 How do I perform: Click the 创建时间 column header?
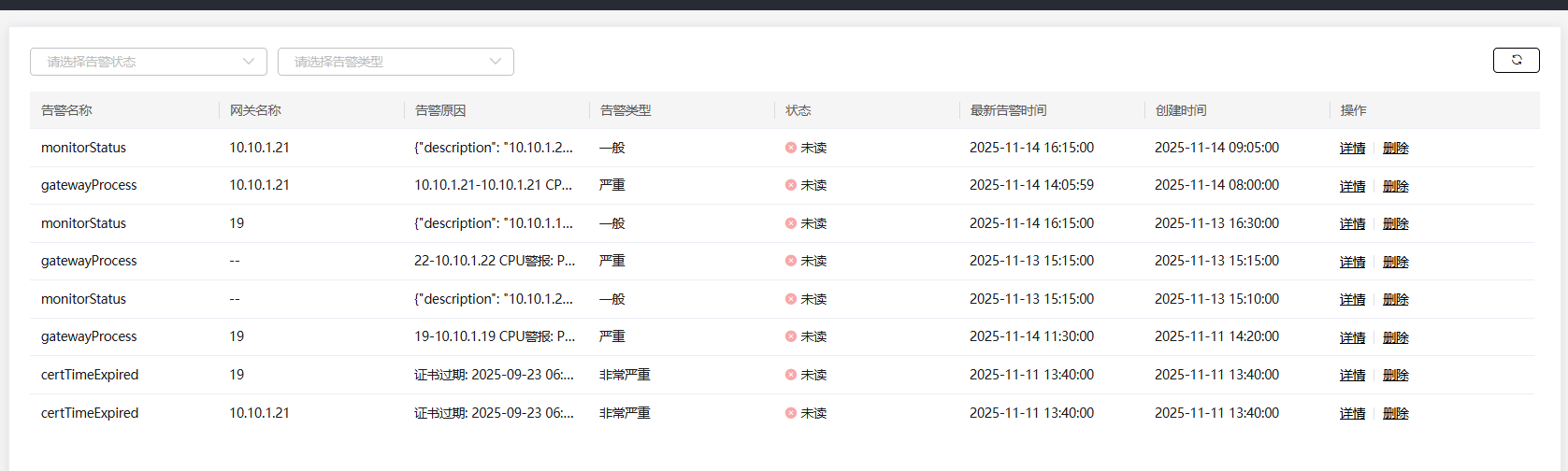coord(1181,110)
